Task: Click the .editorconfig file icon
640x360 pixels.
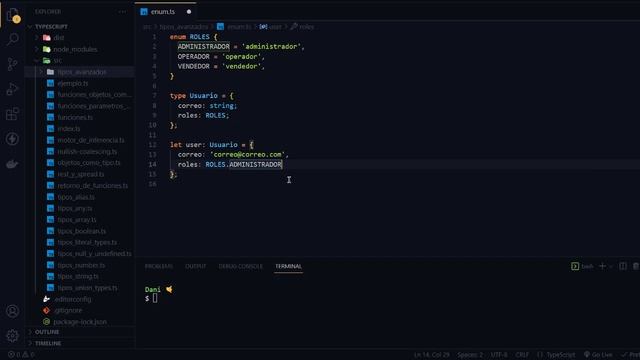Action: pyautogui.click(x=47, y=299)
